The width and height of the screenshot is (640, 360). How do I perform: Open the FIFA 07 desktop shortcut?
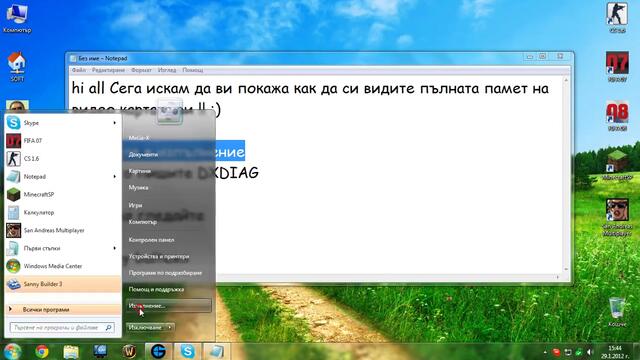click(x=617, y=67)
